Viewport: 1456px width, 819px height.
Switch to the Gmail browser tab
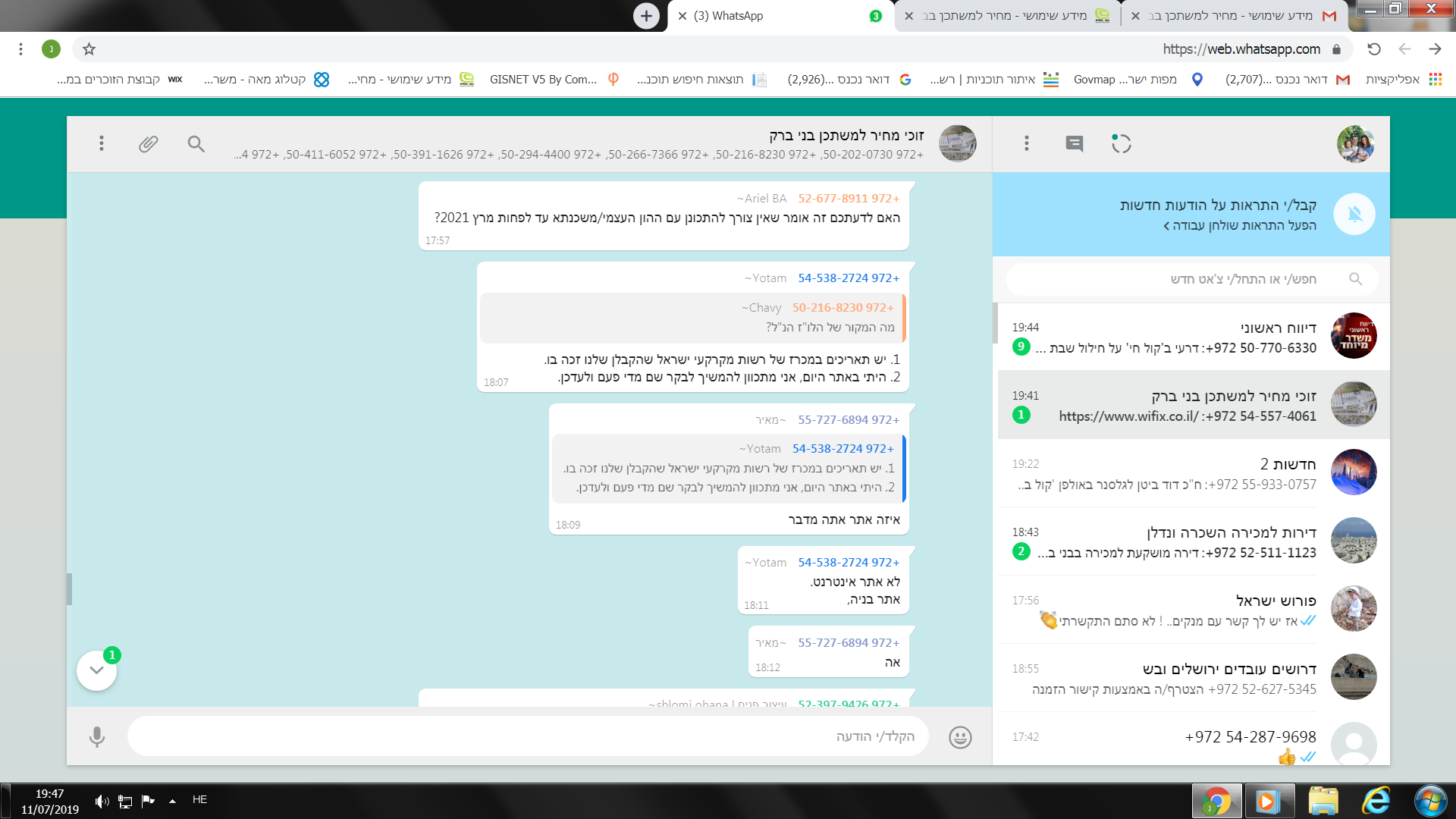coord(1236,16)
